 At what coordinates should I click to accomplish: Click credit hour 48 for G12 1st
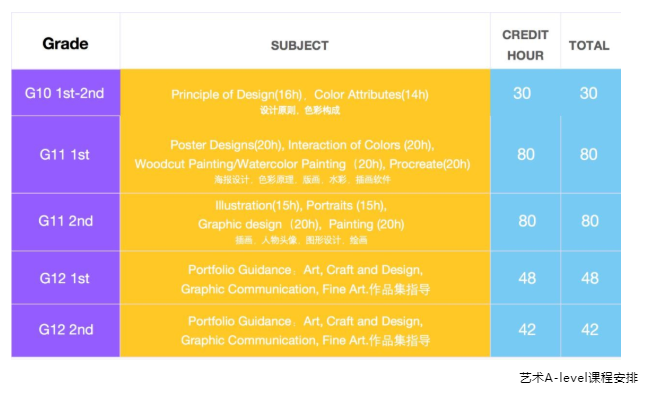coord(525,278)
